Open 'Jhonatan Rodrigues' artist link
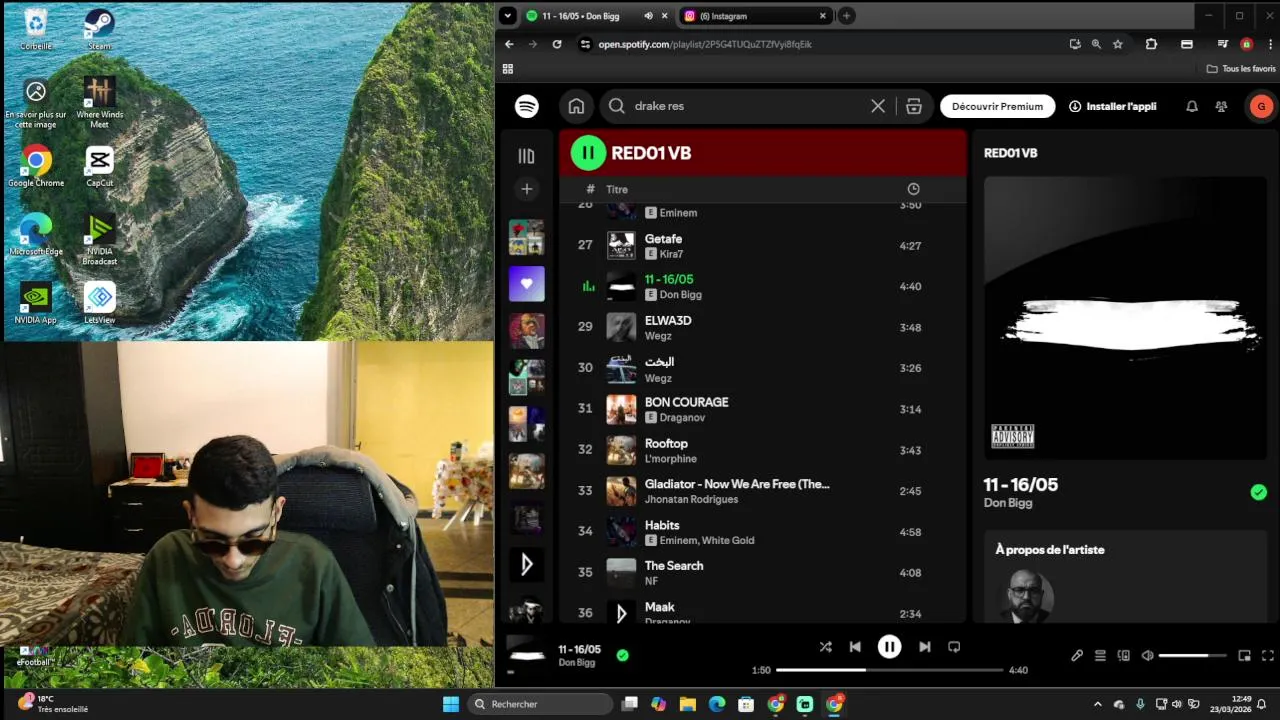Screen dimensions: 1280x720 691,500
